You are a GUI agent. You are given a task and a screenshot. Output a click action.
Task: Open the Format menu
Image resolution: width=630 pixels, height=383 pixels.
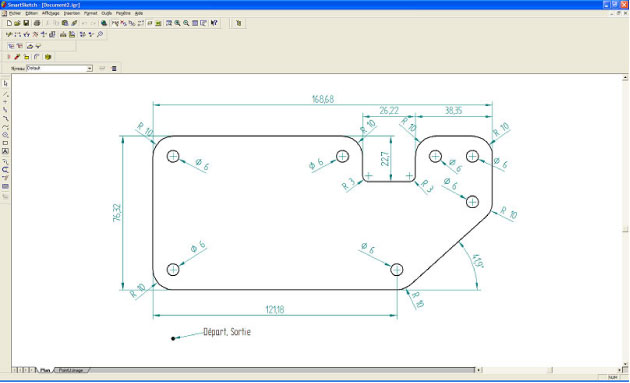click(x=90, y=13)
